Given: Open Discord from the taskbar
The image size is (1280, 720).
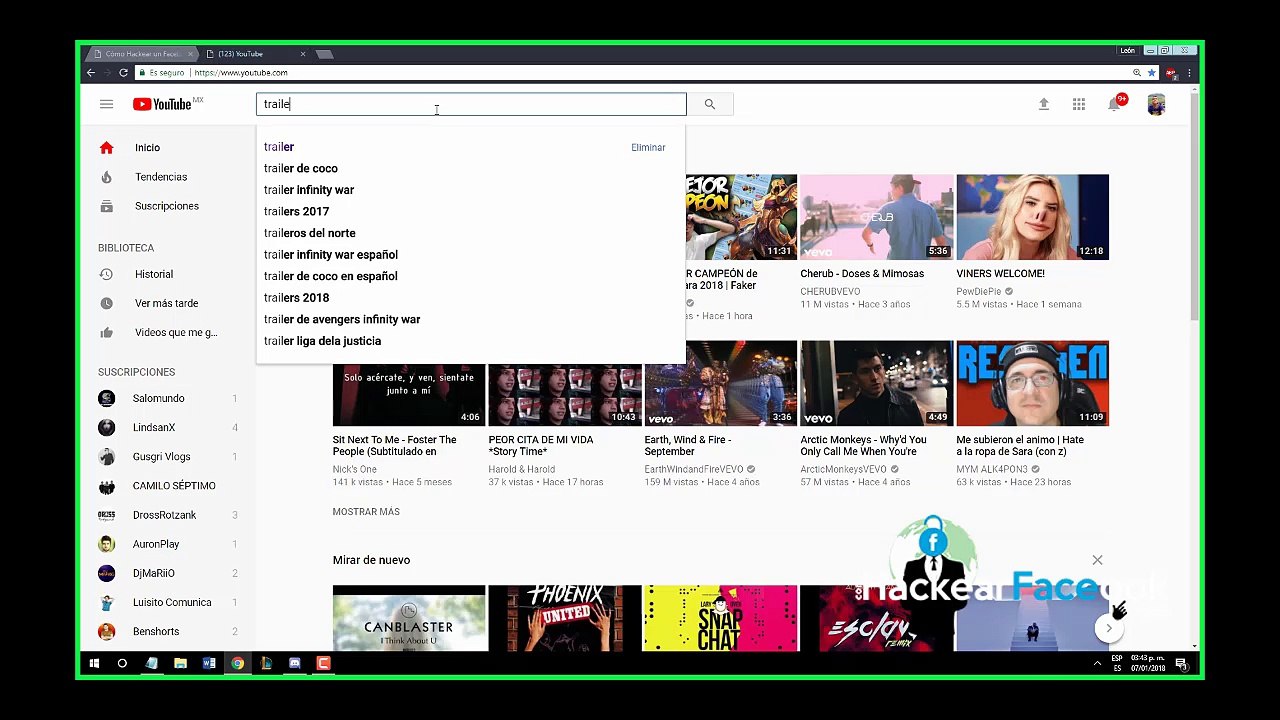Looking at the screenshot, I should (295, 663).
